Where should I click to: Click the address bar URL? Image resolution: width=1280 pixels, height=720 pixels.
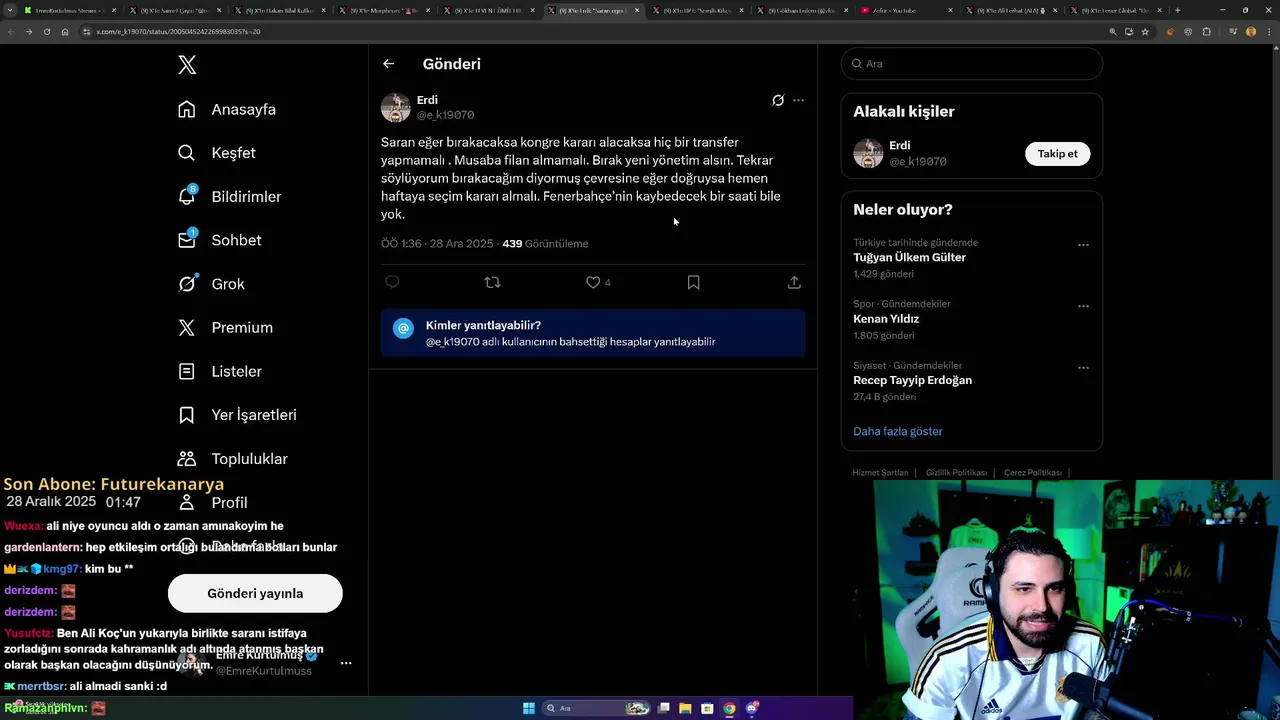(178, 32)
